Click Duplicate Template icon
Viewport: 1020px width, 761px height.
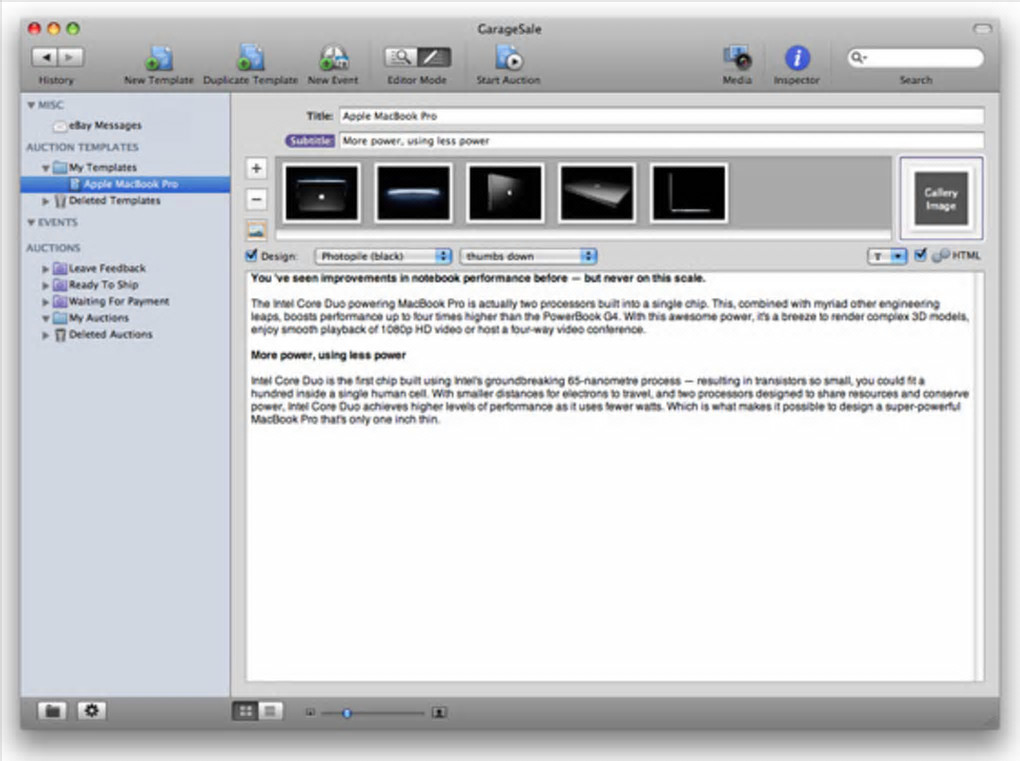250,58
